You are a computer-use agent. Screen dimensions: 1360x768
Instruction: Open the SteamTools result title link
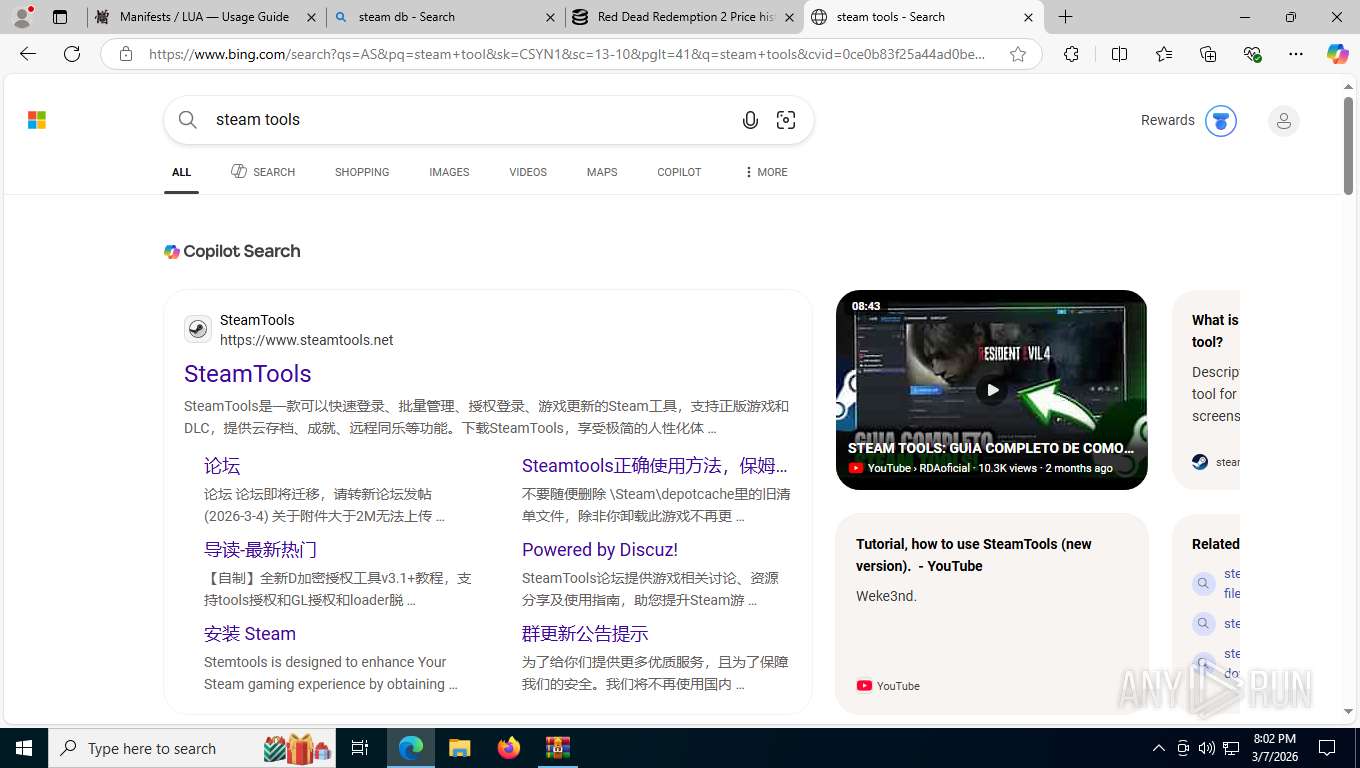click(248, 373)
